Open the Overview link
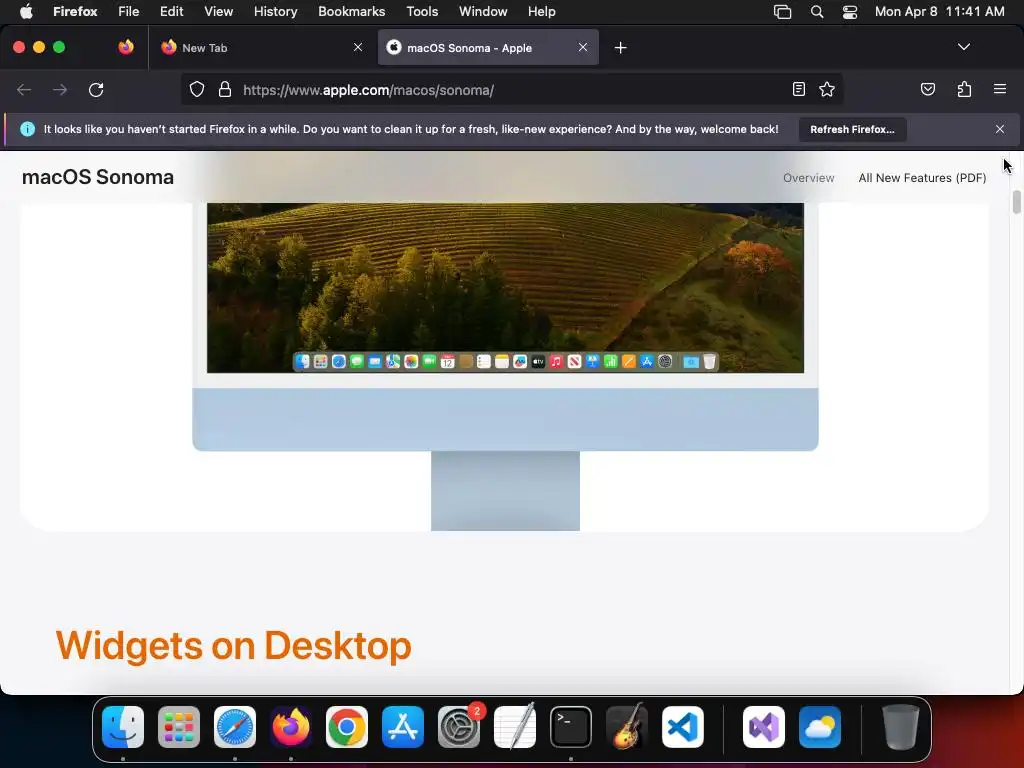This screenshot has height=768, width=1024. click(x=808, y=178)
